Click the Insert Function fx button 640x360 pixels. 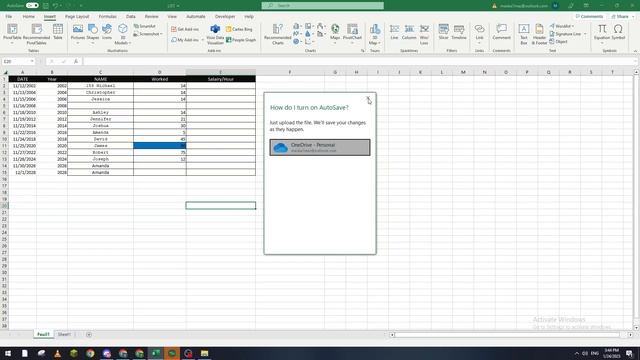tap(76, 61)
